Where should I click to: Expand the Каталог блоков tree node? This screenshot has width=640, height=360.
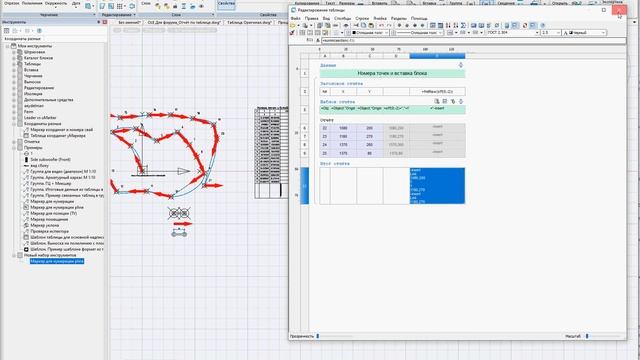pyautogui.click(x=14, y=58)
